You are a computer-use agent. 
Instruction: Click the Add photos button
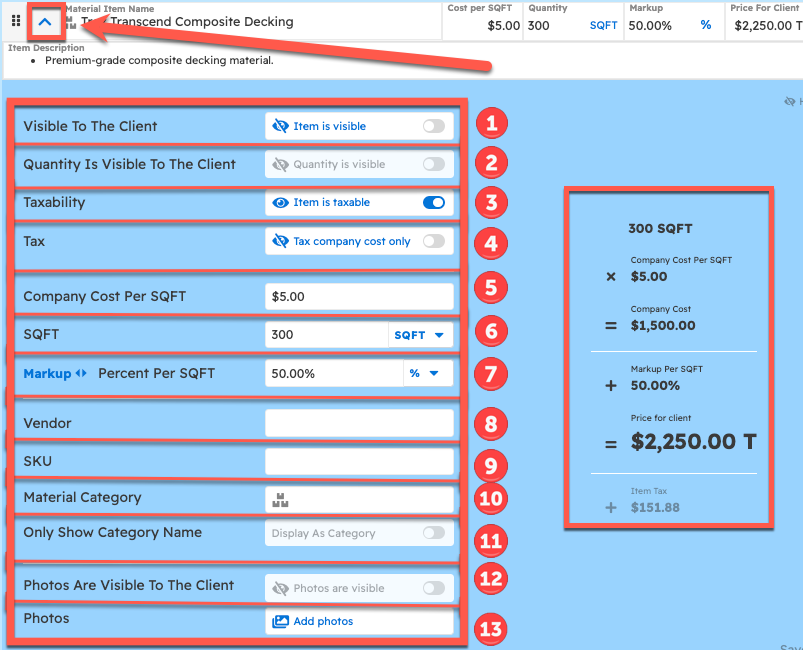tap(322, 622)
